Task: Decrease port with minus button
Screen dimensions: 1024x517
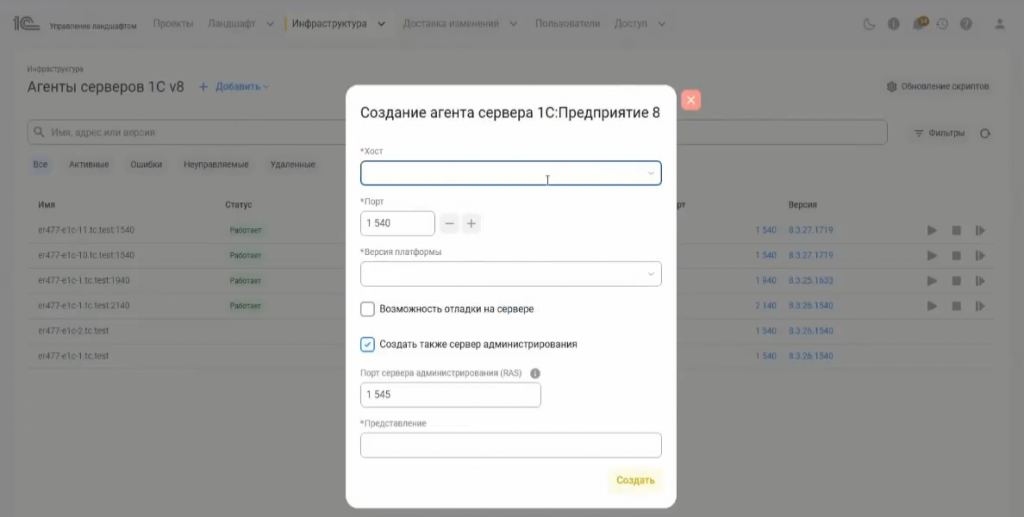Action: click(449, 223)
